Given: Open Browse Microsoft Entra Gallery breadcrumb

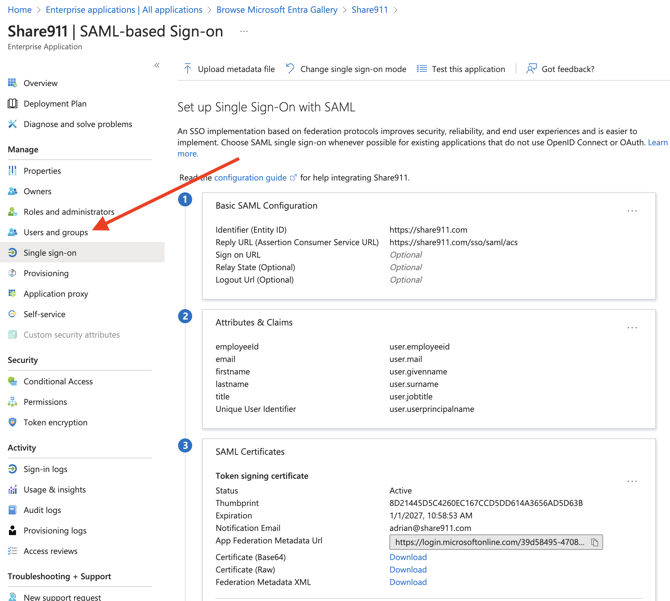Looking at the screenshot, I should click(x=276, y=9).
